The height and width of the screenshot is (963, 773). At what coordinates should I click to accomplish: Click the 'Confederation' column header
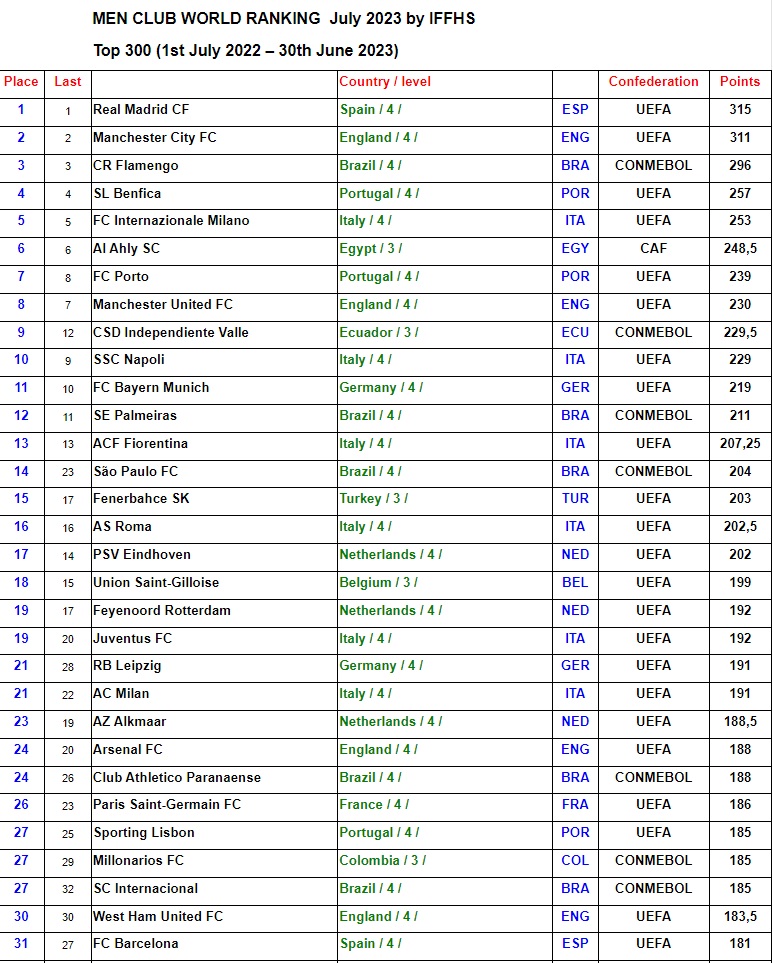(x=653, y=82)
